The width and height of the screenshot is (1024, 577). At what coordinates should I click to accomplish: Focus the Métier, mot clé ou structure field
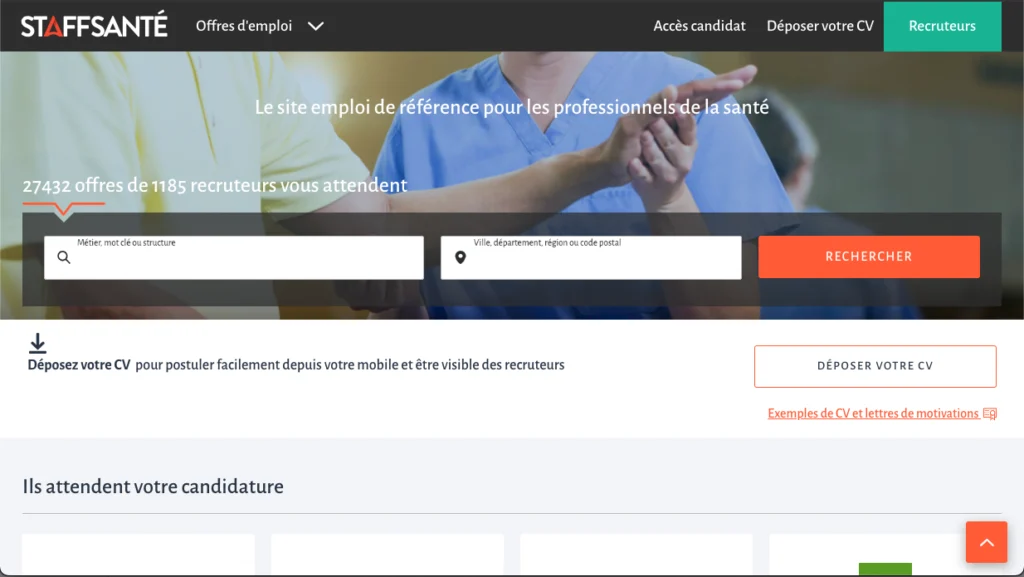234,258
